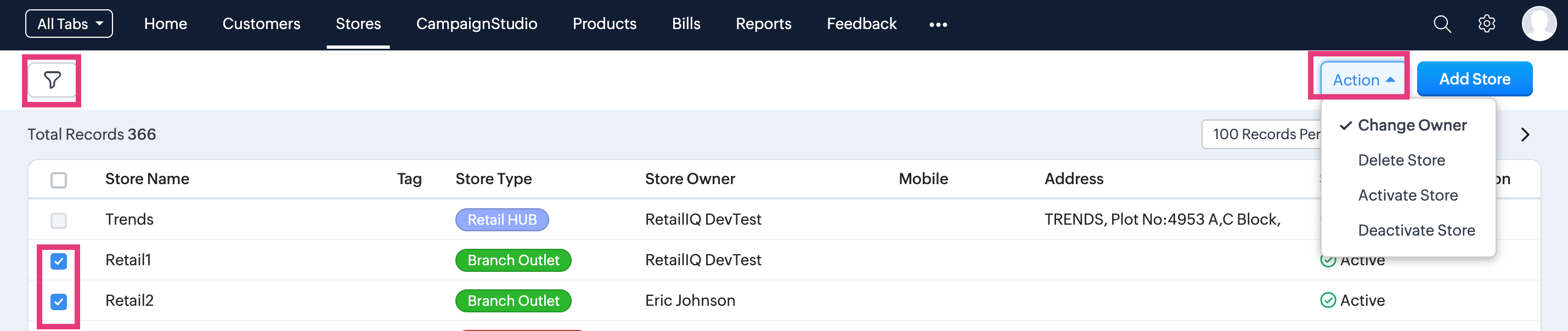Collapse the Action dropdown
Screen dimensions: 1568x331
click(1362, 79)
